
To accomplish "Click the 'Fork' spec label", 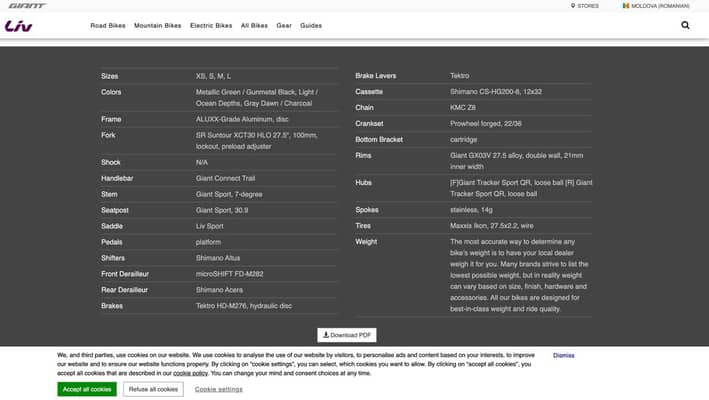I will [x=108, y=135].
